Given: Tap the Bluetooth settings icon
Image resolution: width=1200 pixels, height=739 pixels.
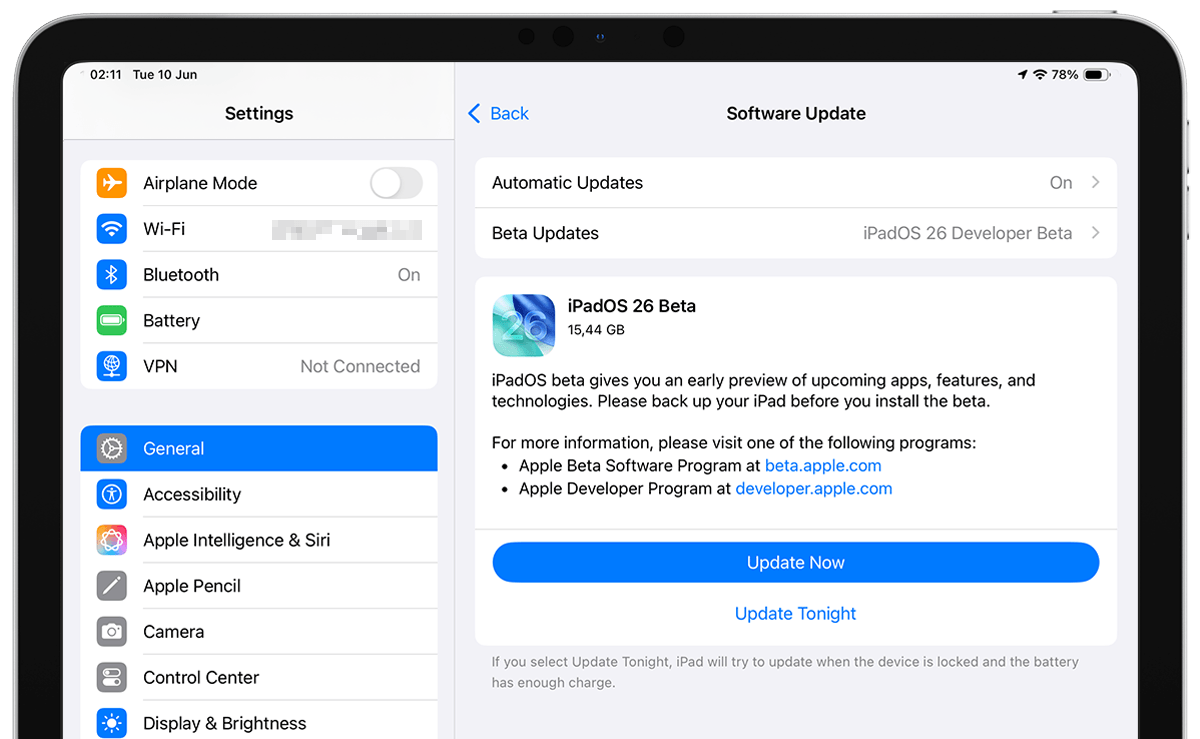Looking at the screenshot, I should [112, 275].
